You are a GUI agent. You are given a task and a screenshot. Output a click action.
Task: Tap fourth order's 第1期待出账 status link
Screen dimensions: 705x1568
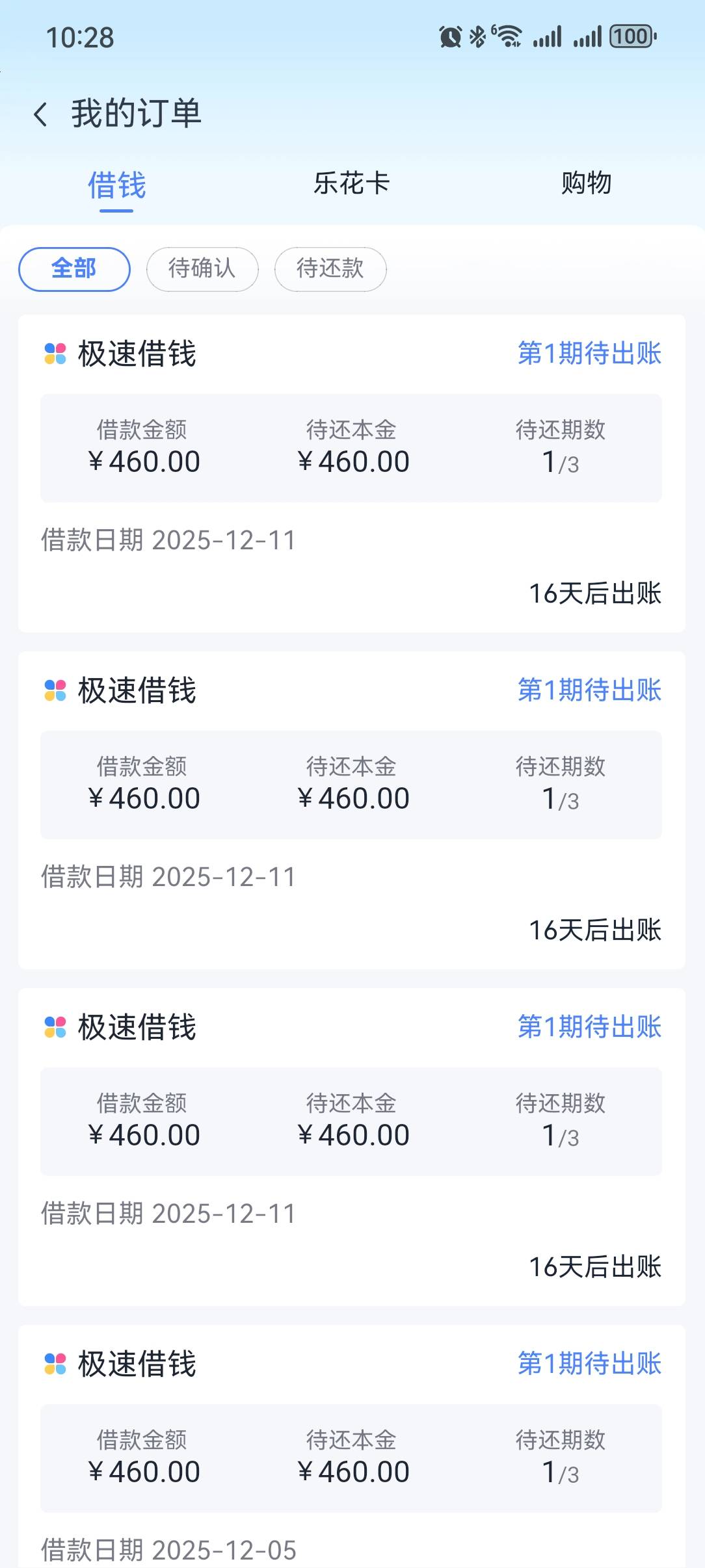click(x=589, y=1364)
